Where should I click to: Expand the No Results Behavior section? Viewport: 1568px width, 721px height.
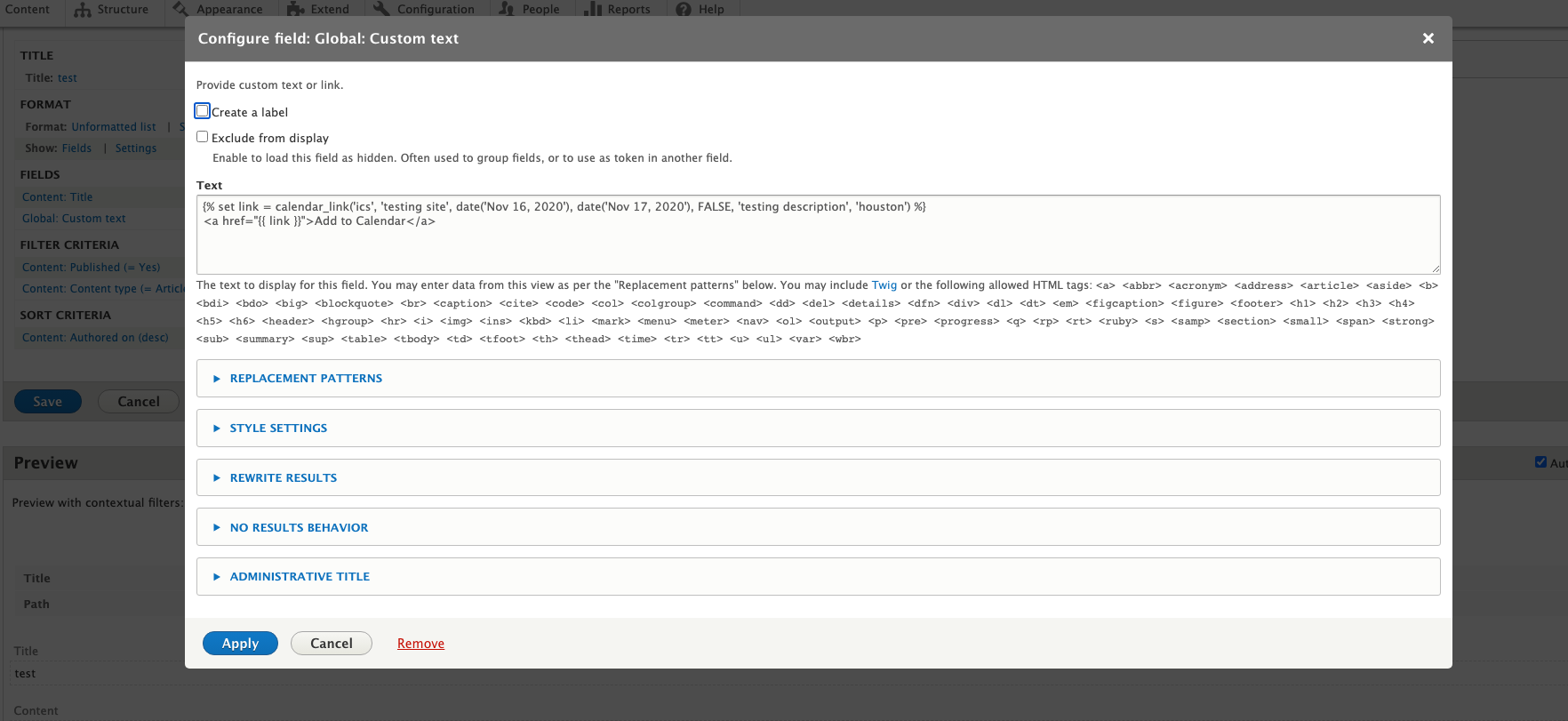pyautogui.click(x=299, y=528)
